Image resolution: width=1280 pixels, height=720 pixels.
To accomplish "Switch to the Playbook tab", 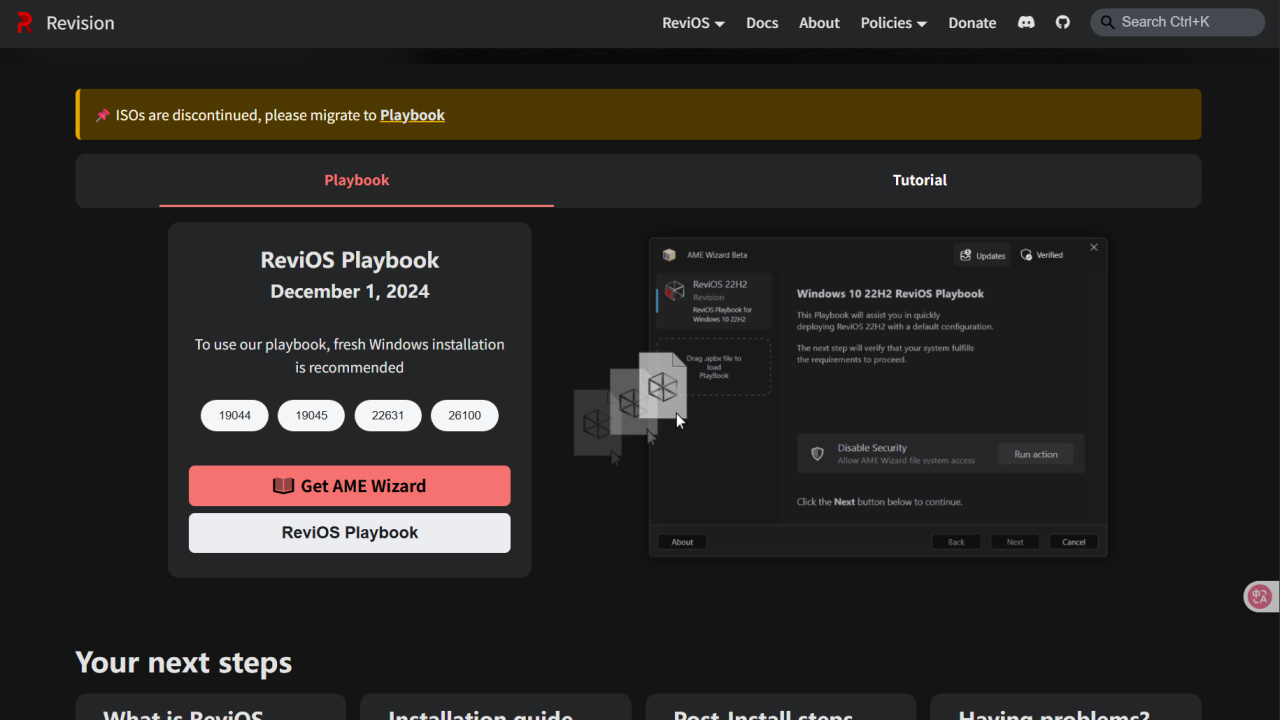I will (x=357, y=181).
